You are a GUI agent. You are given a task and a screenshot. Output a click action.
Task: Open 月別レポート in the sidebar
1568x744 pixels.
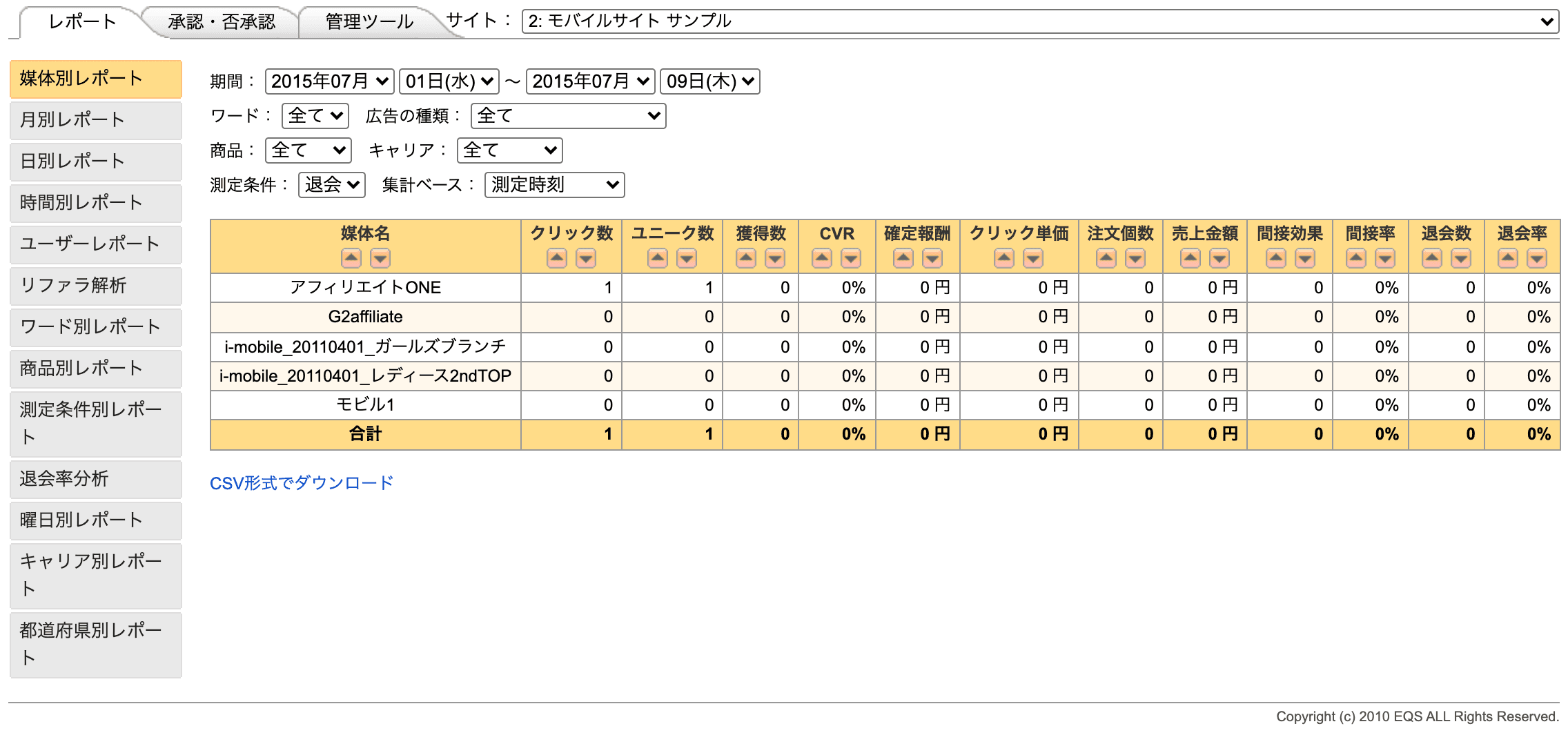click(96, 120)
